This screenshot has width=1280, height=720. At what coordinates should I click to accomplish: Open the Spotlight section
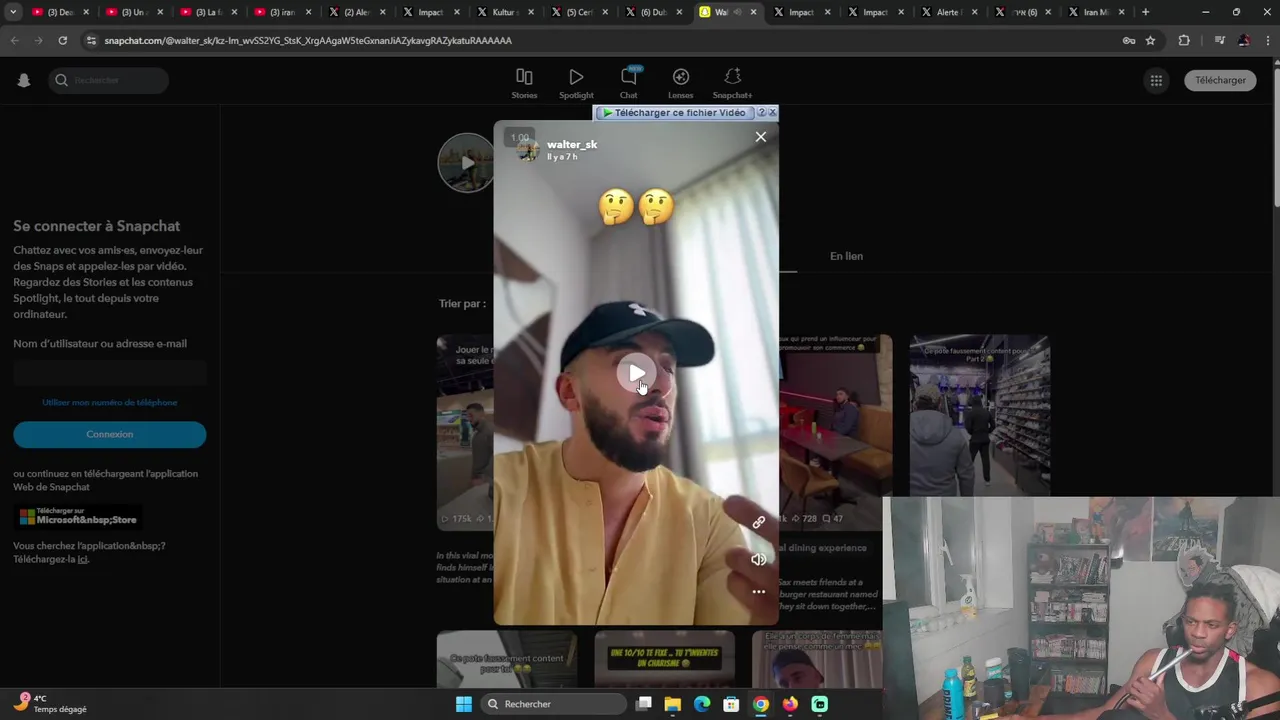click(x=576, y=84)
